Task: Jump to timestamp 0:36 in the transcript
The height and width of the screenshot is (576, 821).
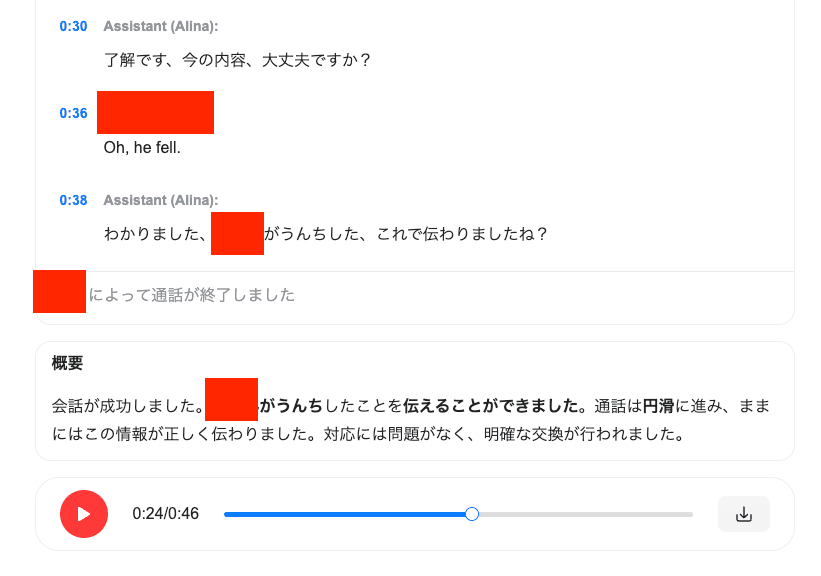Action: pos(73,113)
